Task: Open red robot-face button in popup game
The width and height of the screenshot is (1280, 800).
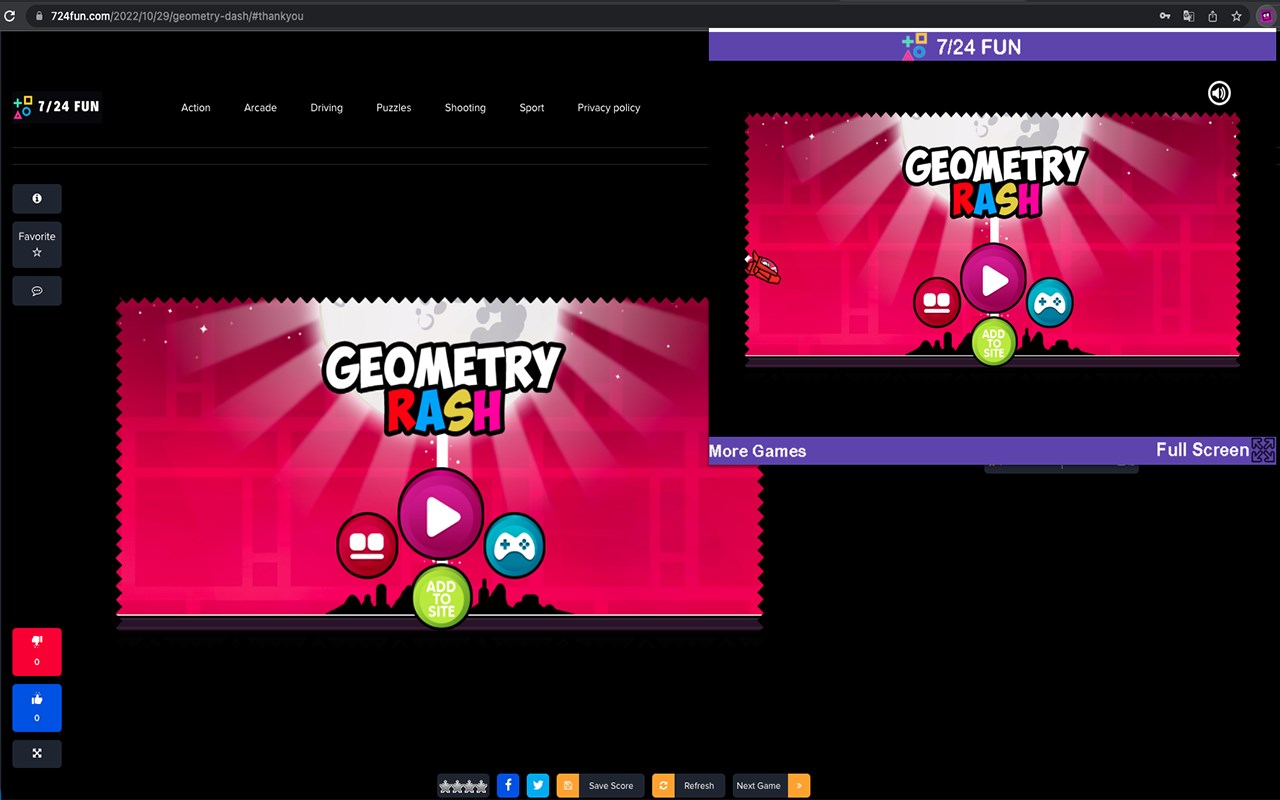Action: pos(937,302)
